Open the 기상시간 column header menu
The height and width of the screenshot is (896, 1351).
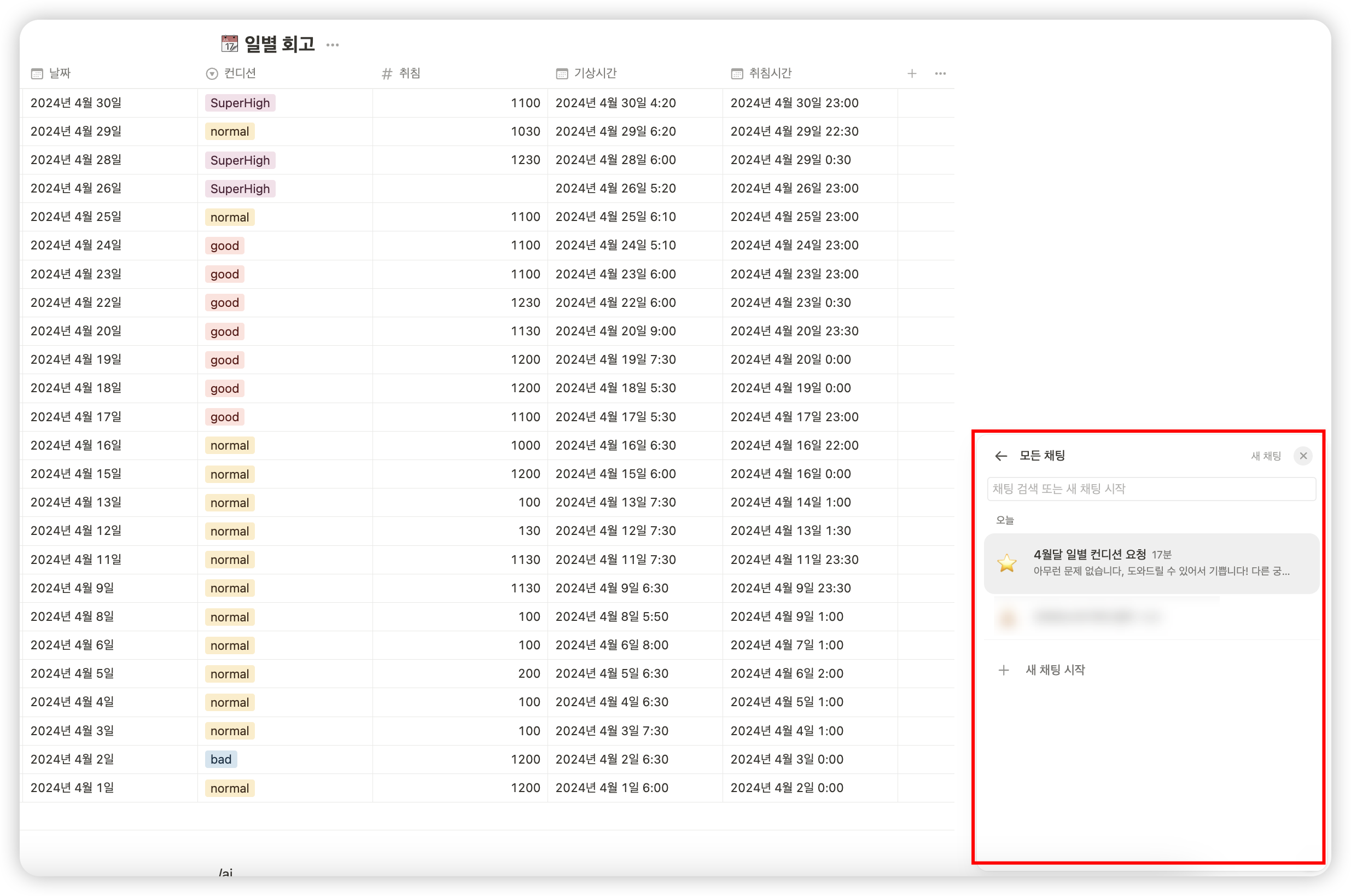(635, 73)
